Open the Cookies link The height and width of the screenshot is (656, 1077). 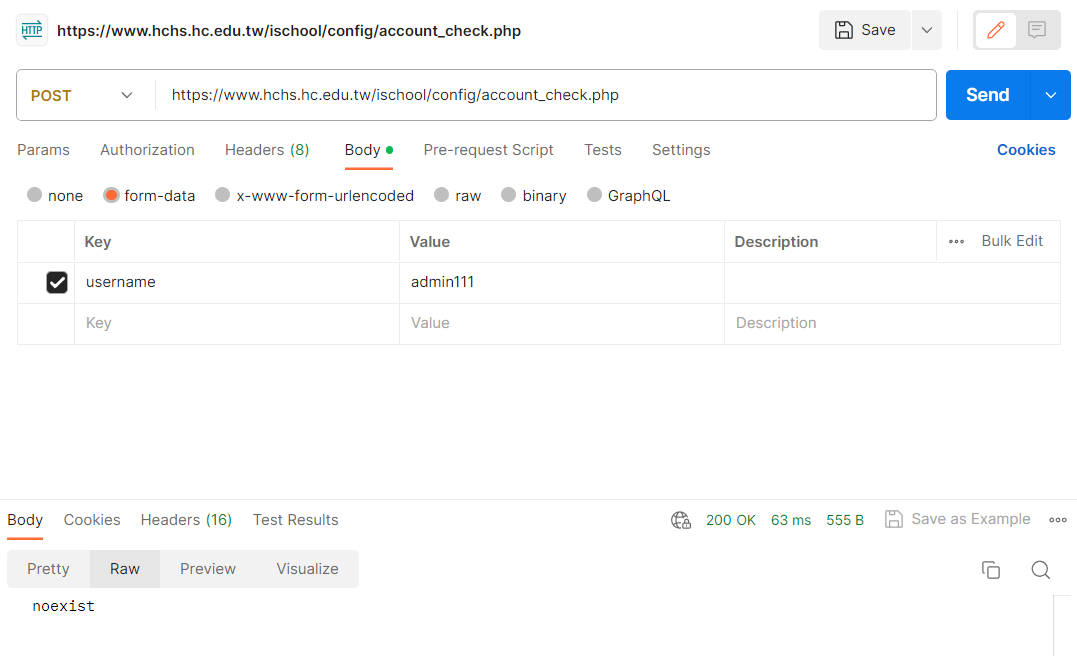[x=1025, y=150]
